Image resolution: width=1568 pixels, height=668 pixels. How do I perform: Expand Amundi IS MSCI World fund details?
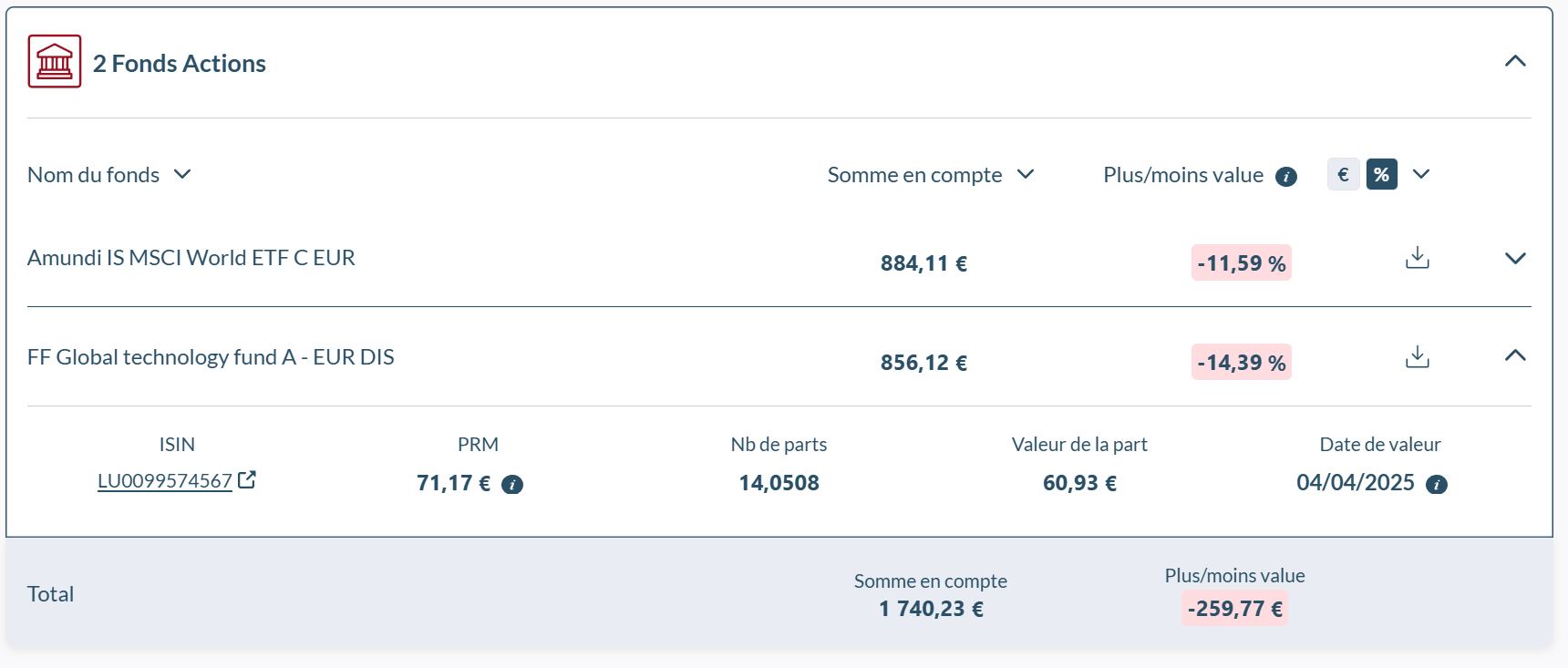click(x=1514, y=258)
